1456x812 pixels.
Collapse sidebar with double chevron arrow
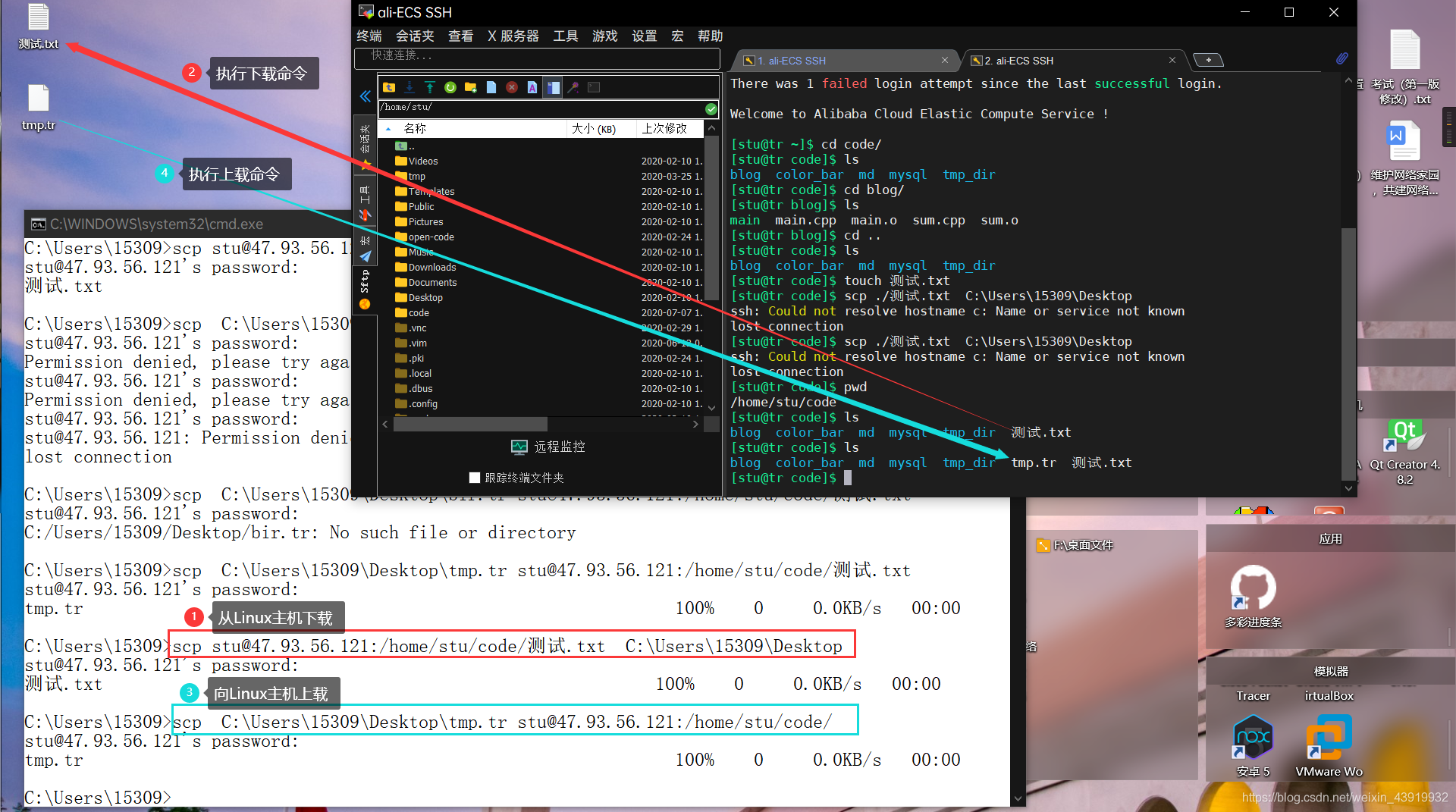[x=366, y=96]
